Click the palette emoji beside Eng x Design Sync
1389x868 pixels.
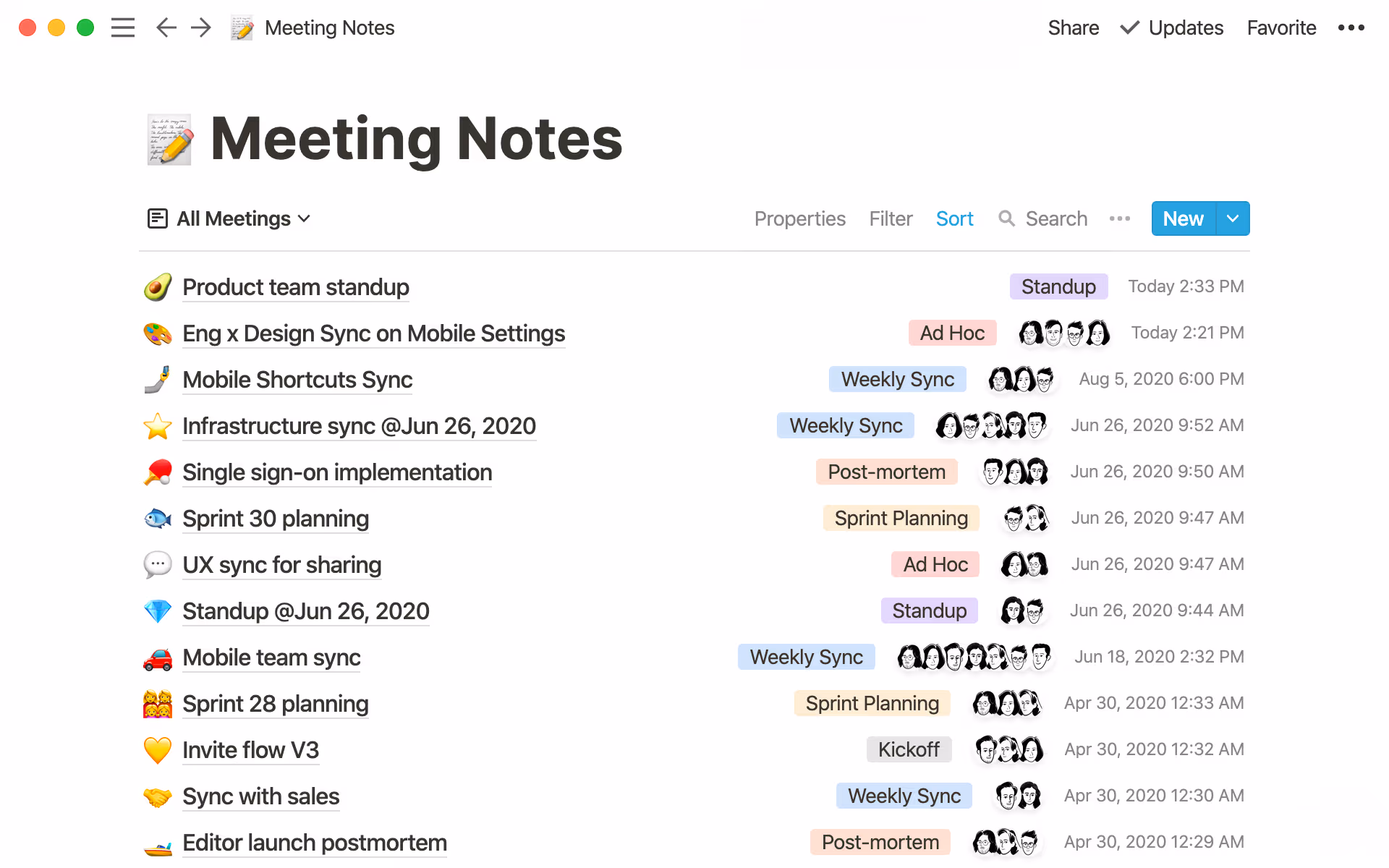coord(158,333)
